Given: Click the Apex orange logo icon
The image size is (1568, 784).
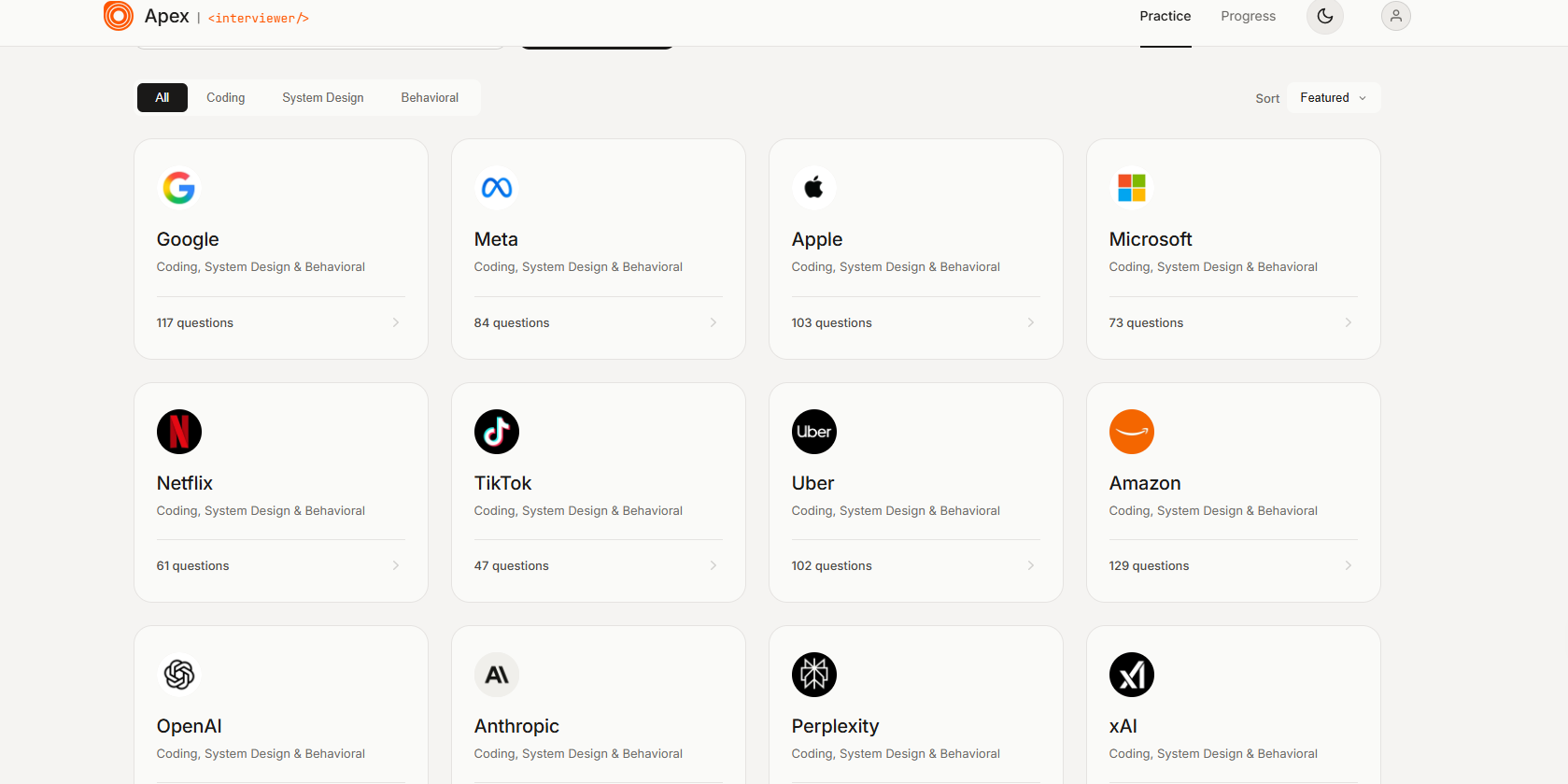Looking at the screenshot, I should pos(119,16).
